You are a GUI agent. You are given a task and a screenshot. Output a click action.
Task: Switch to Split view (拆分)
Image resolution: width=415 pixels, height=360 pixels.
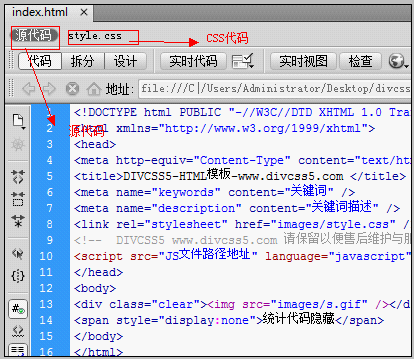[83, 61]
